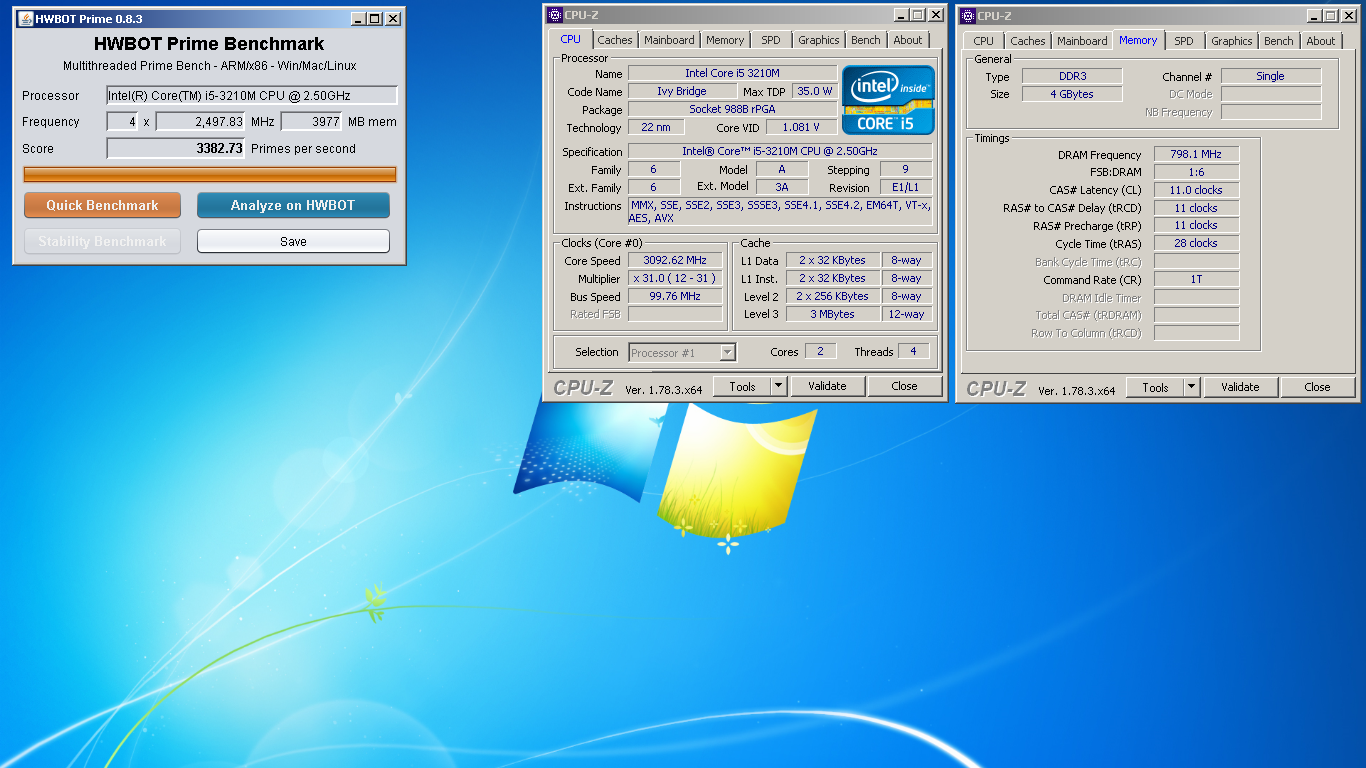This screenshot has width=1366, height=768.
Task: Click the 798.1 MHz DRAM frequency value
Action: click(1196, 154)
